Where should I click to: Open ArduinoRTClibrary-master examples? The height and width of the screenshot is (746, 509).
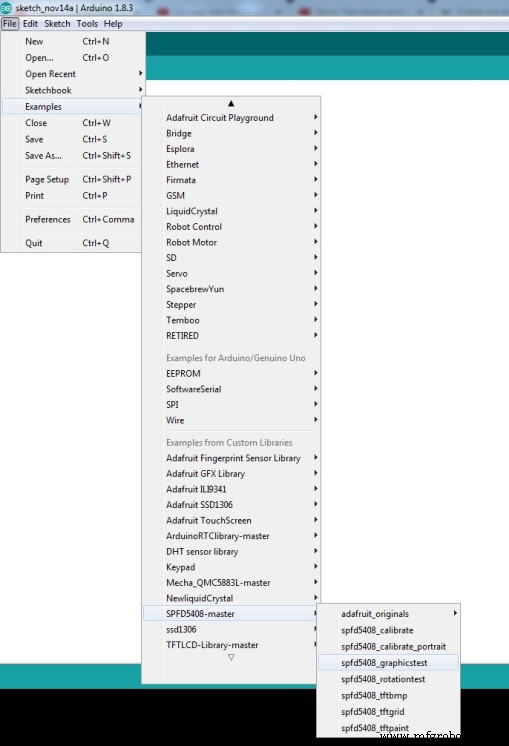point(231,536)
